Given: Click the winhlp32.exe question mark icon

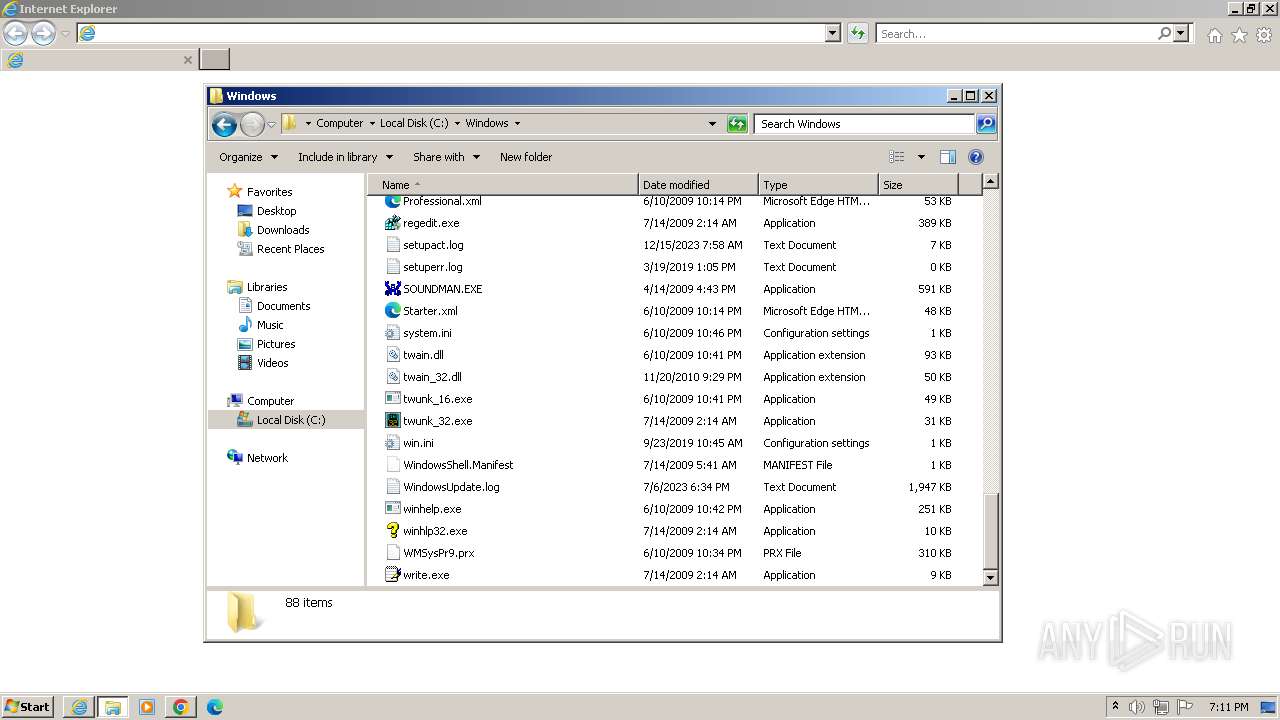Looking at the screenshot, I should click(x=393, y=531).
